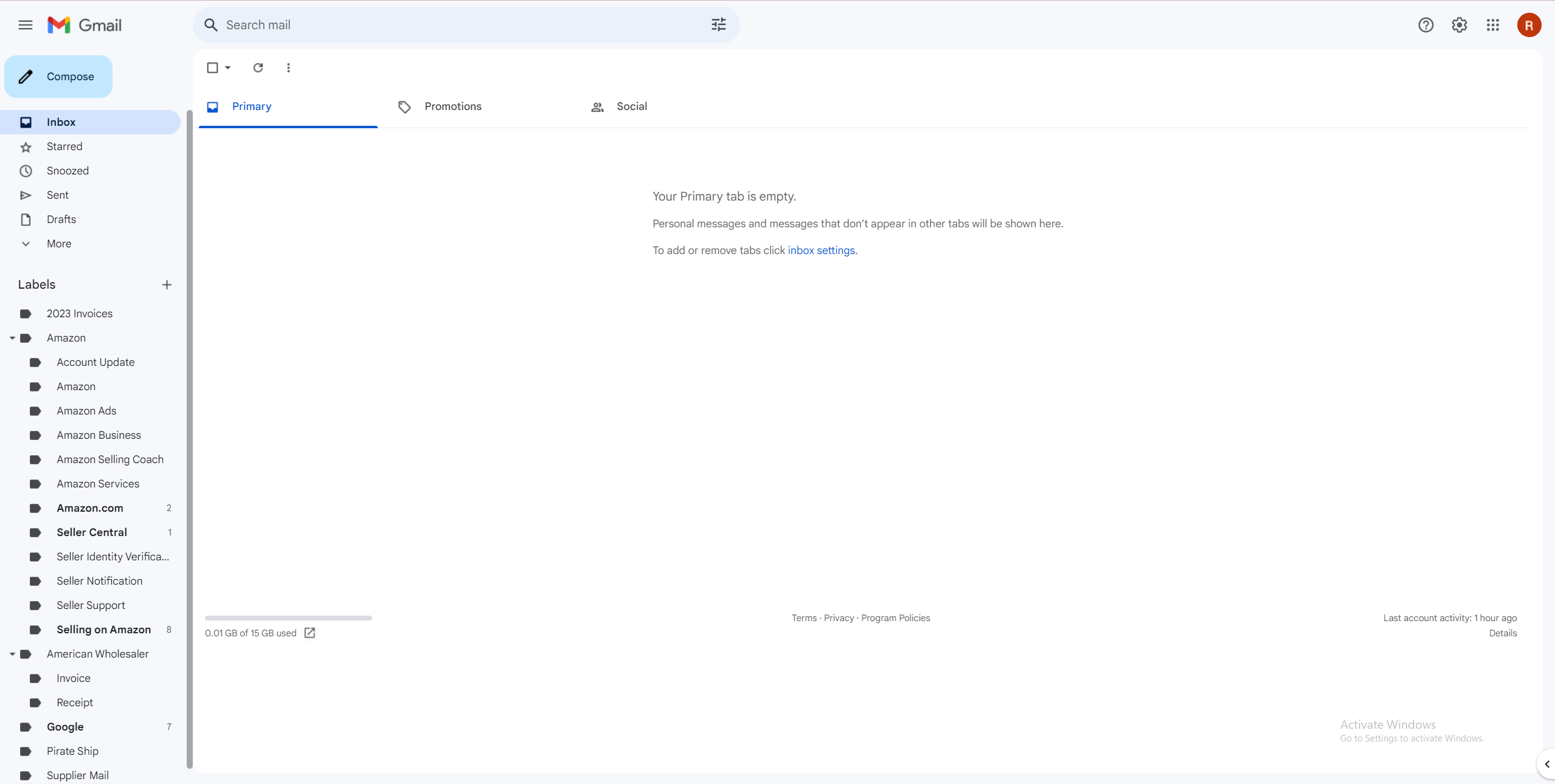Open the Pirate Ship label
The width and height of the screenshot is (1555, 784).
click(x=91, y=751)
